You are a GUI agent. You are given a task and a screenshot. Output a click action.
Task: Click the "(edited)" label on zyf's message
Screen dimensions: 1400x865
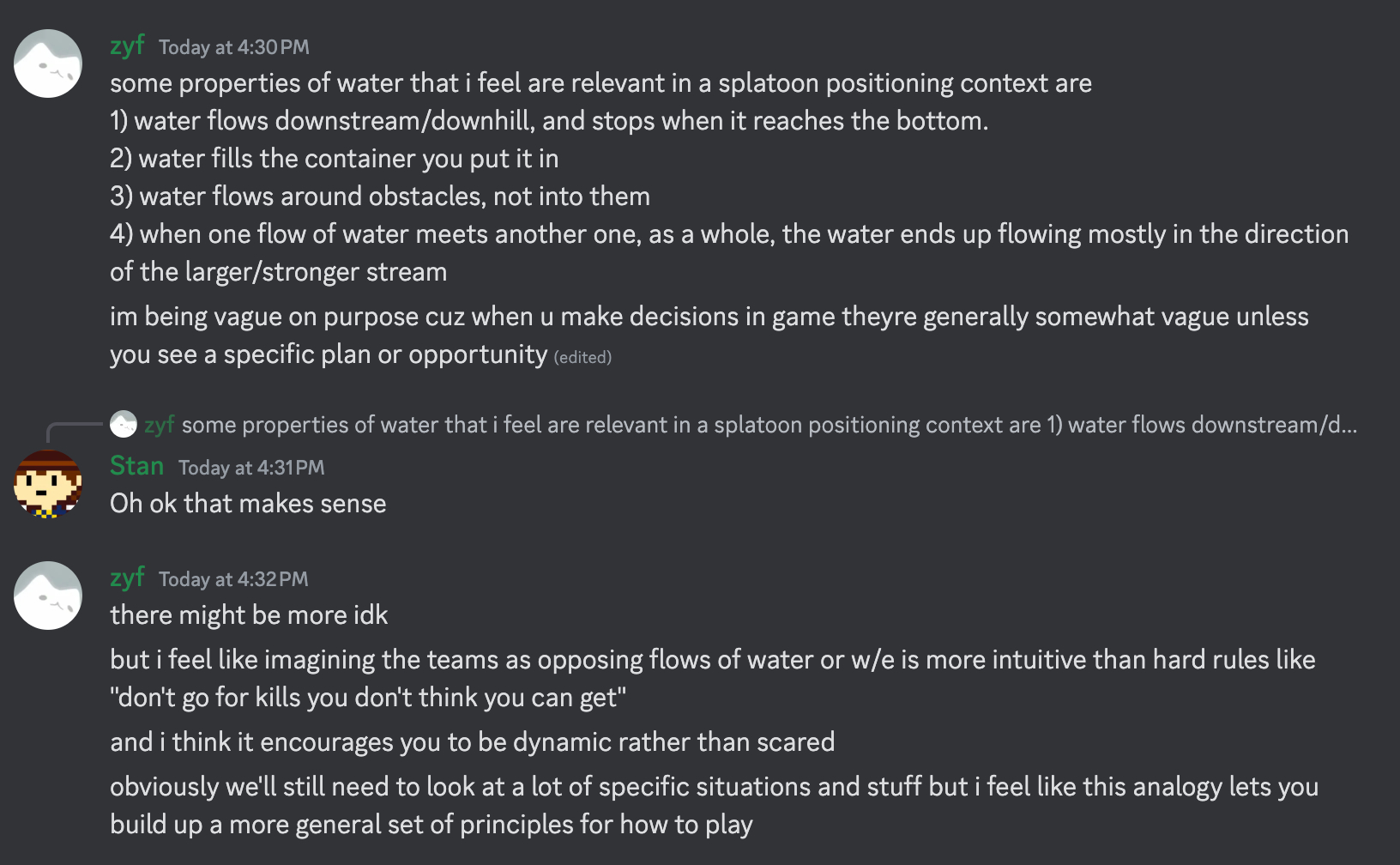(582, 357)
